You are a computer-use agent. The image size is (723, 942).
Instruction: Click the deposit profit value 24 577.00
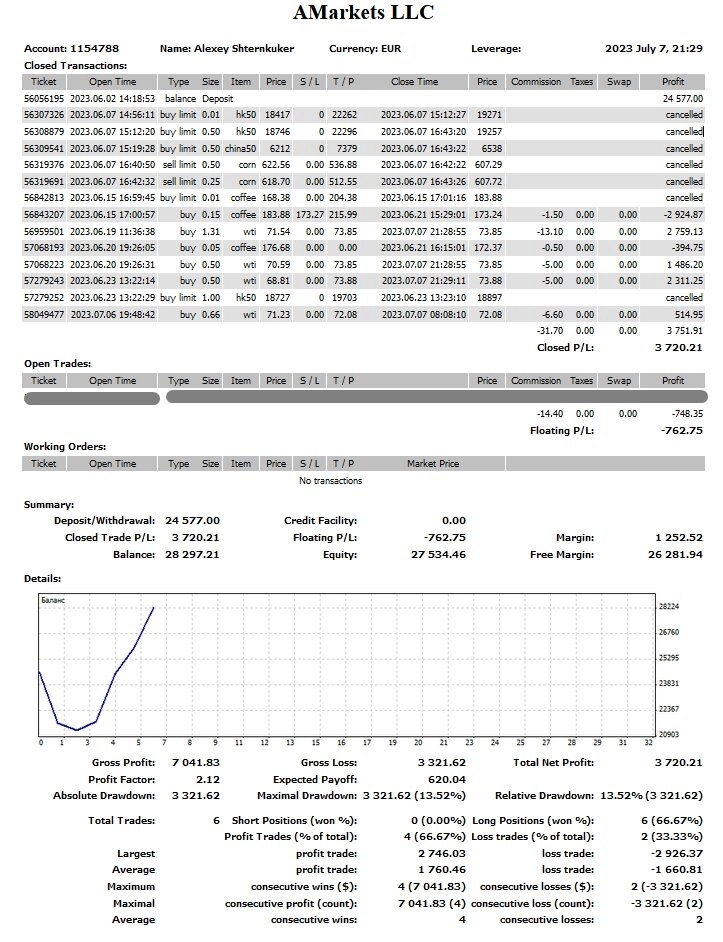point(682,99)
